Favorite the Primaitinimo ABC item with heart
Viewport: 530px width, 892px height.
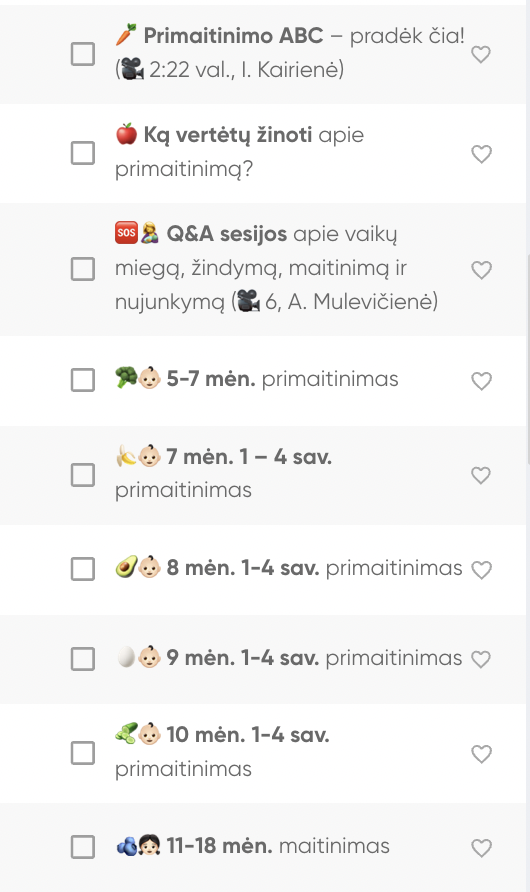click(x=481, y=54)
